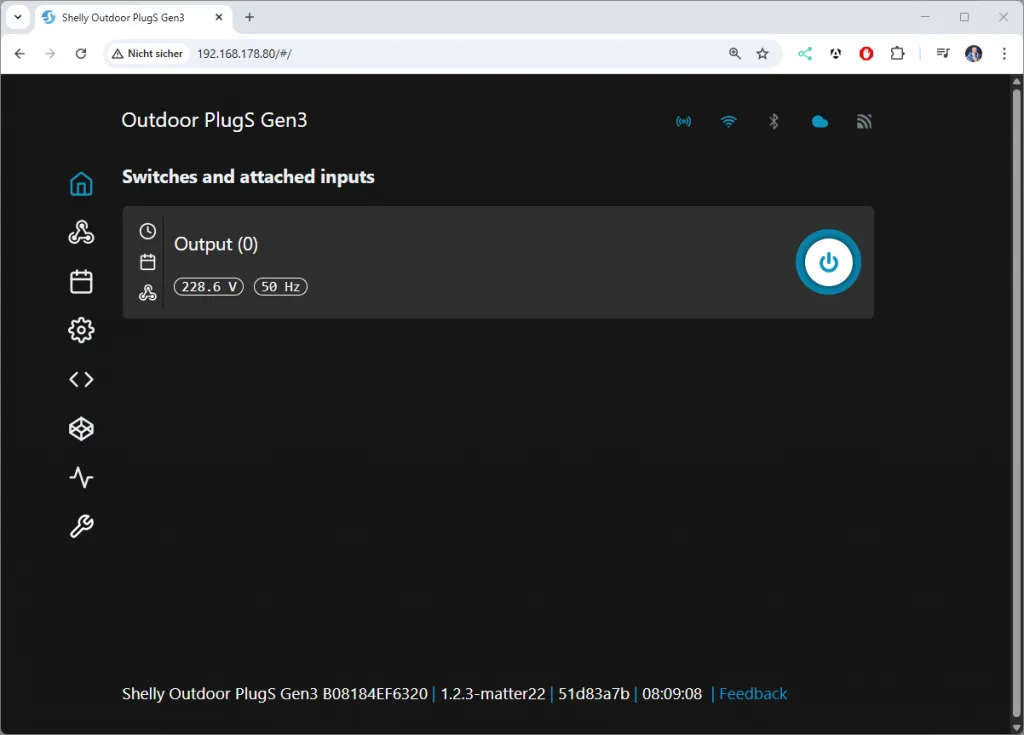The image size is (1024, 735).
Task: Expand the tab search dropdown arrow
Action: pos(18,17)
